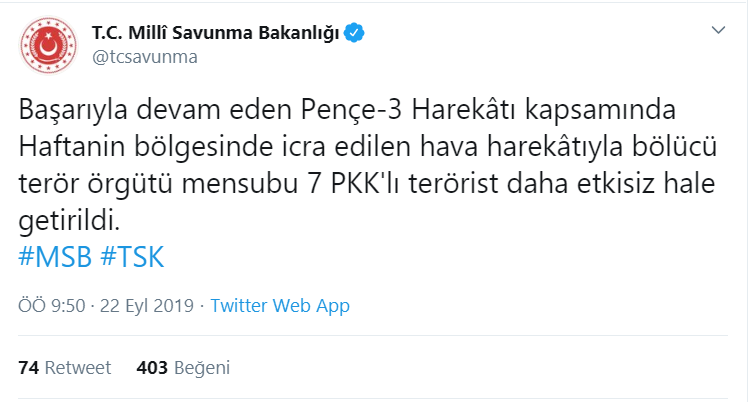Image resolution: width=749 pixels, height=402 pixels.
Task: Expand the tweet options chevron
Action: point(718,30)
